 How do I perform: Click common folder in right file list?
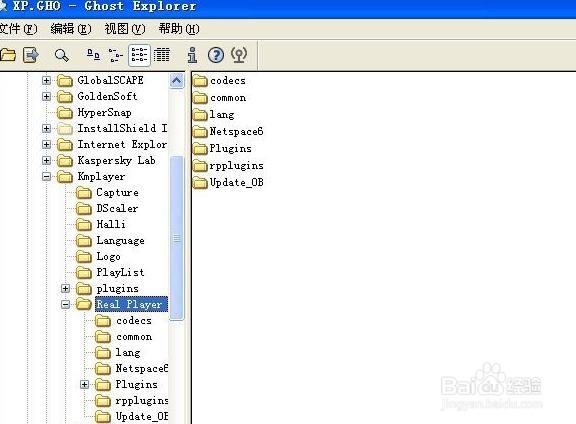coord(220,98)
